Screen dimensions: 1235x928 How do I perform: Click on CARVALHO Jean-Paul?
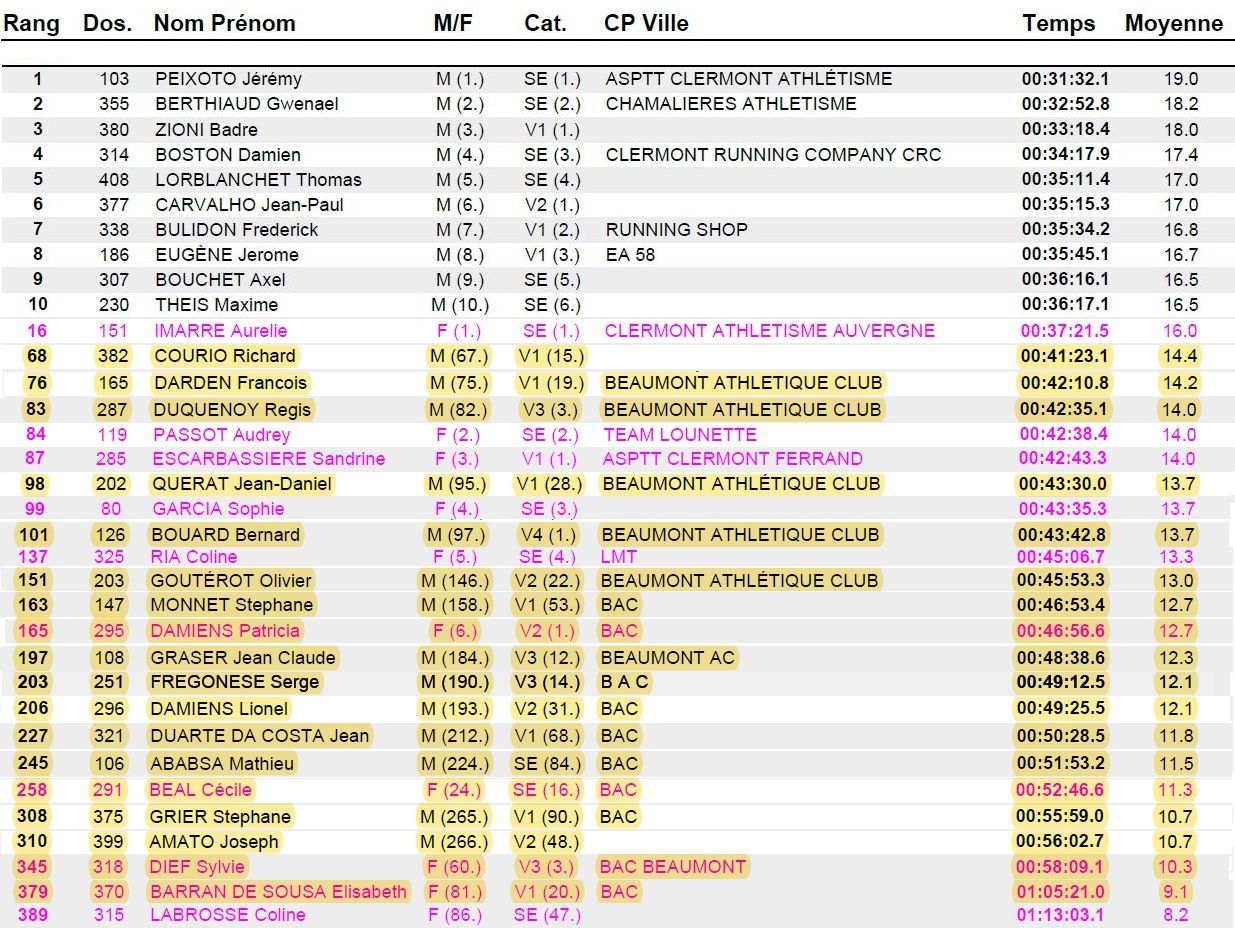(x=249, y=205)
